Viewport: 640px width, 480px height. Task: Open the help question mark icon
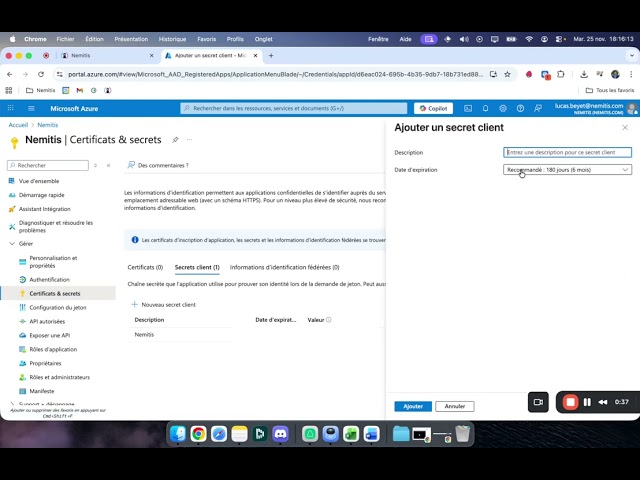tap(520, 108)
